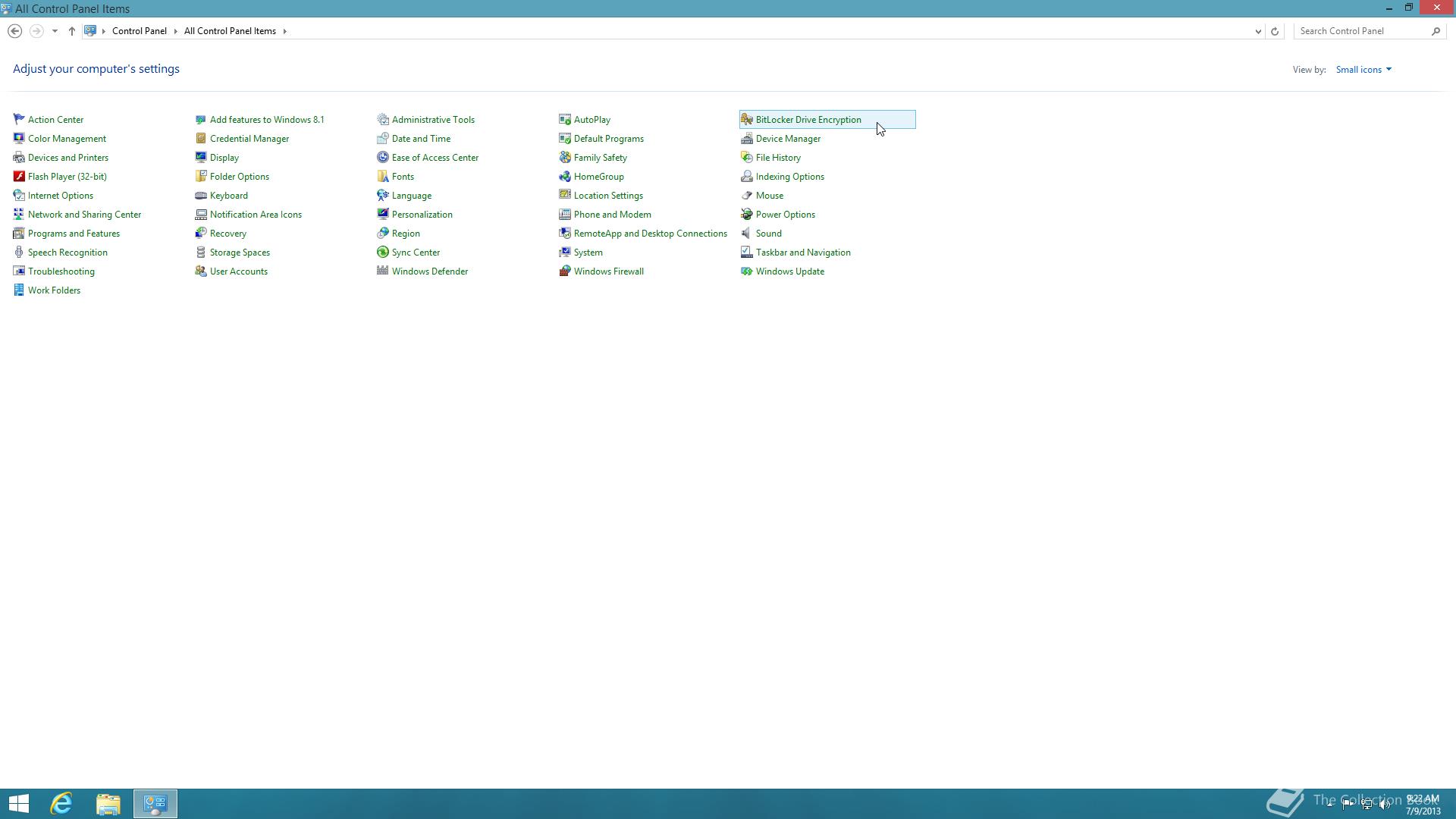Click the Display monitor icon
Viewport: 1456px width, 819px height.
tap(201, 157)
